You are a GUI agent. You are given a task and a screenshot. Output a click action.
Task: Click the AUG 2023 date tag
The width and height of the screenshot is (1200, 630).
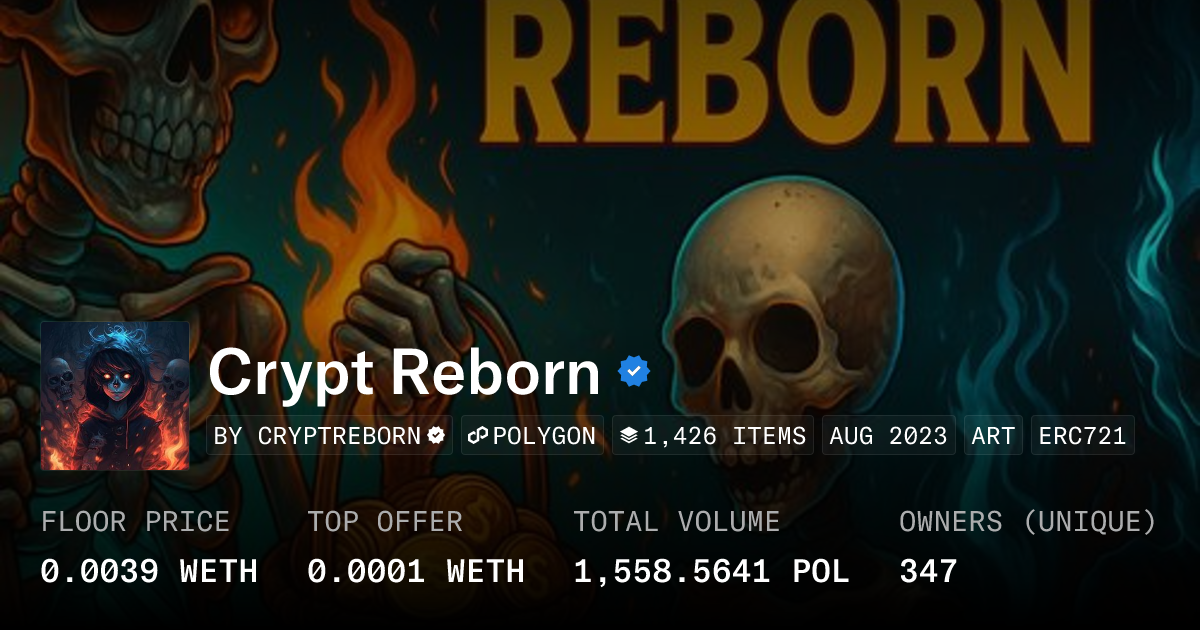click(x=889, y=436)
